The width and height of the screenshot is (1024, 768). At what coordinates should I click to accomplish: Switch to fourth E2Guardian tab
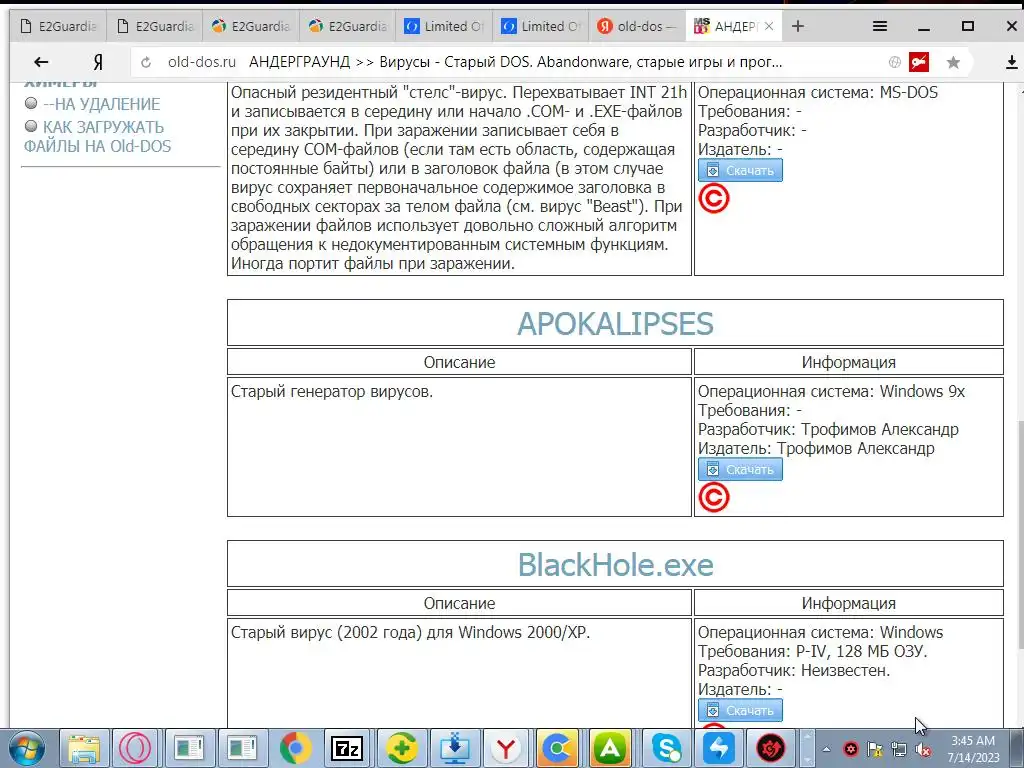[x=348, y=26]
